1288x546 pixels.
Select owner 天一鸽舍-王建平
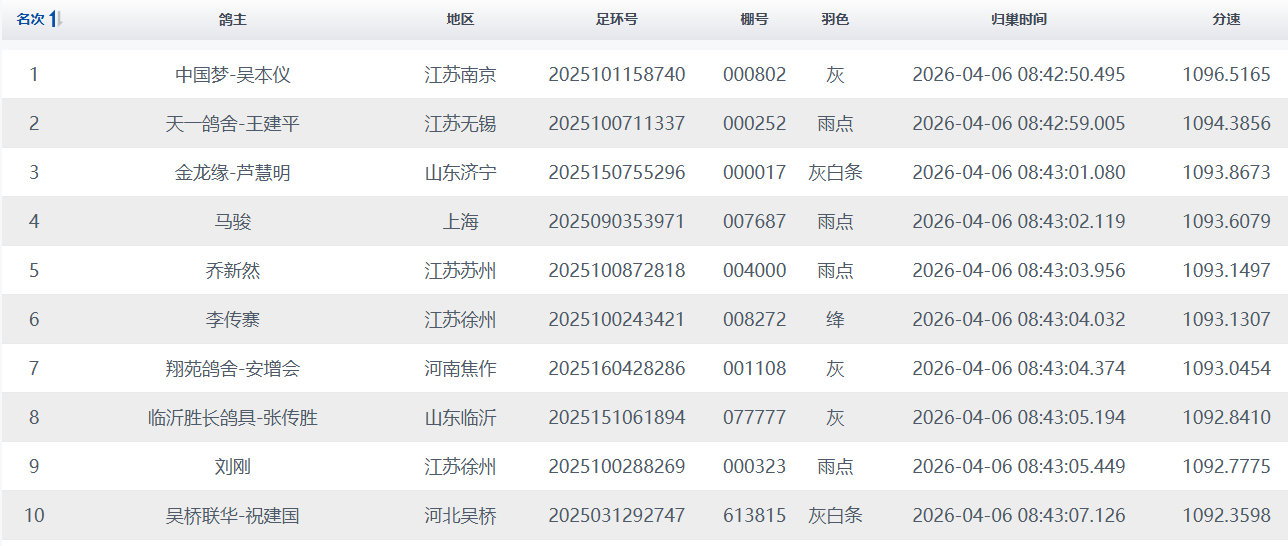(x=233, y=124)
